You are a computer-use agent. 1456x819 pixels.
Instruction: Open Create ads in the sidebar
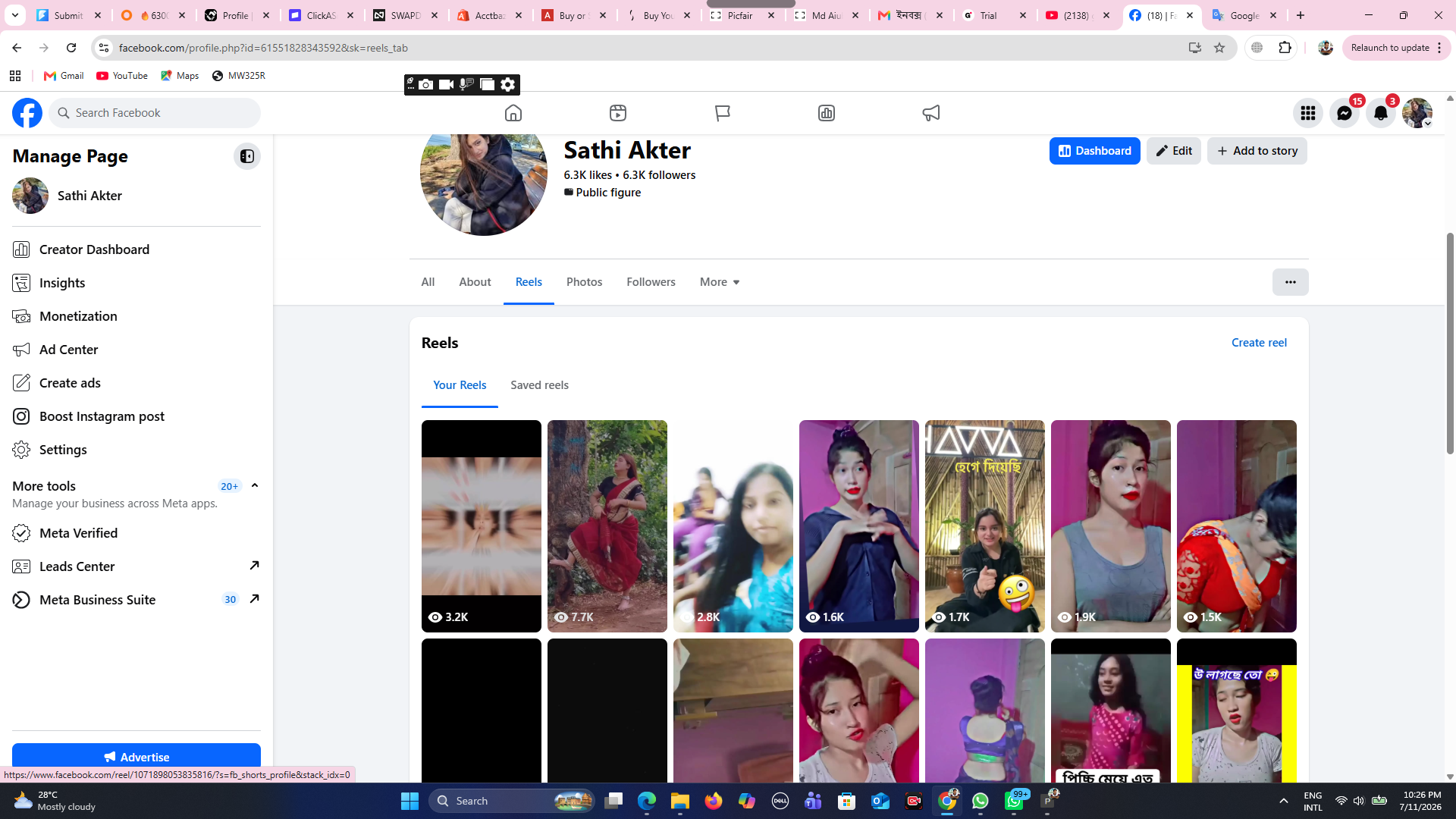[x=136, y=383]
